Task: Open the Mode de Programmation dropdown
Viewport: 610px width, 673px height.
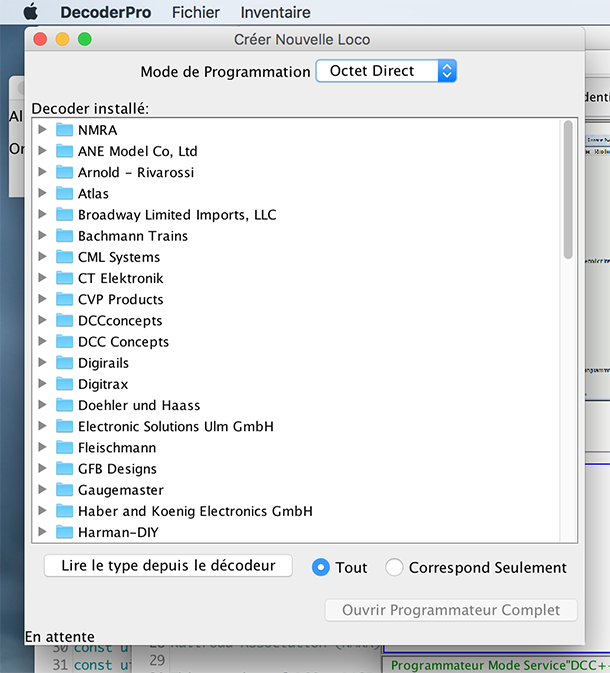Action: point(386,71)
